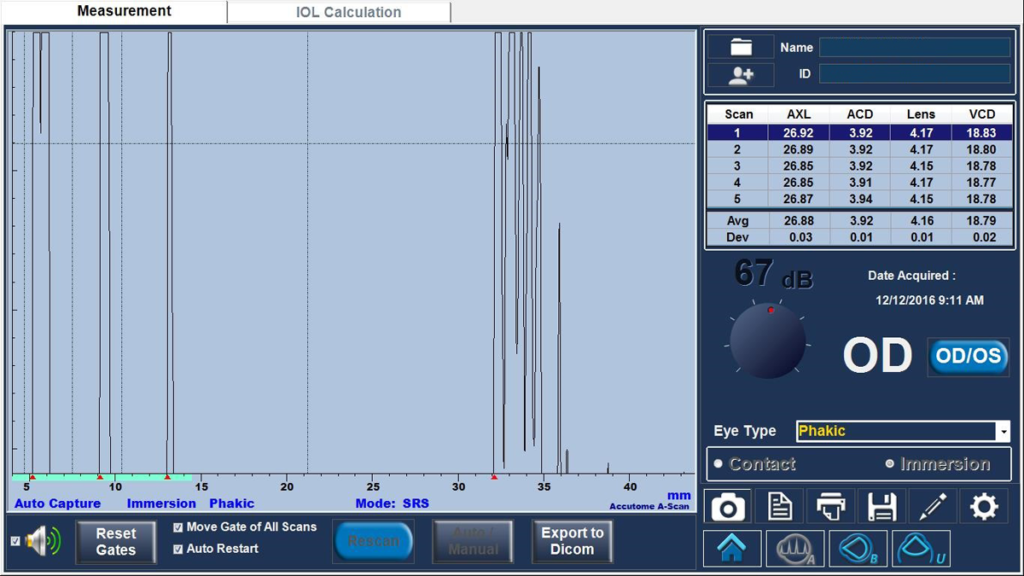Select scan row 2 in the table
Screen dimensions: 1024x576
click(860, 149)
